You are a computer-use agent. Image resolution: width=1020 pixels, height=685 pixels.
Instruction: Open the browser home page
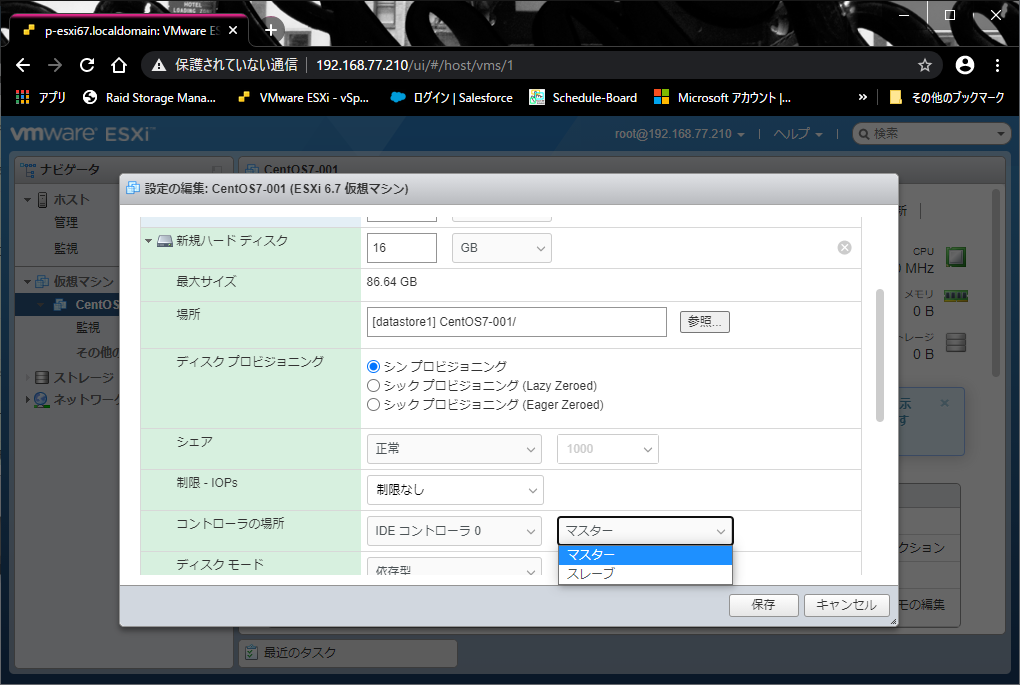tap(118, 65)
